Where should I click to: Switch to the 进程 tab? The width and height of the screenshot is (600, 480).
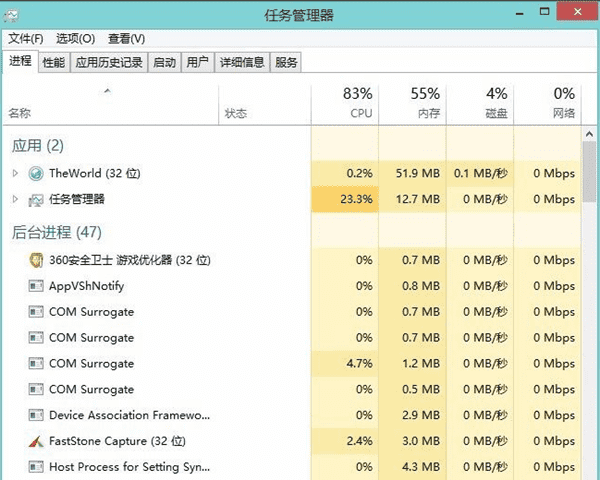point(20,61)
